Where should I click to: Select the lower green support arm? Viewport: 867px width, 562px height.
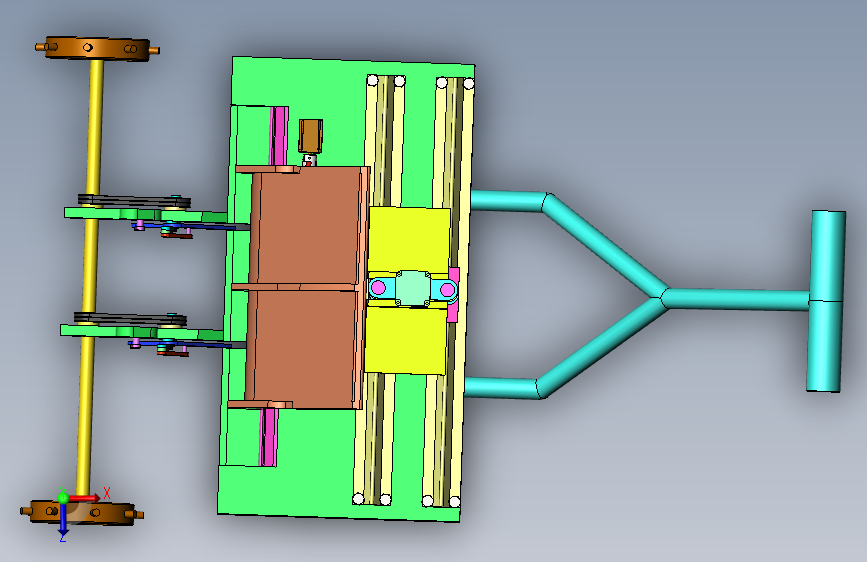coord(142,332)
